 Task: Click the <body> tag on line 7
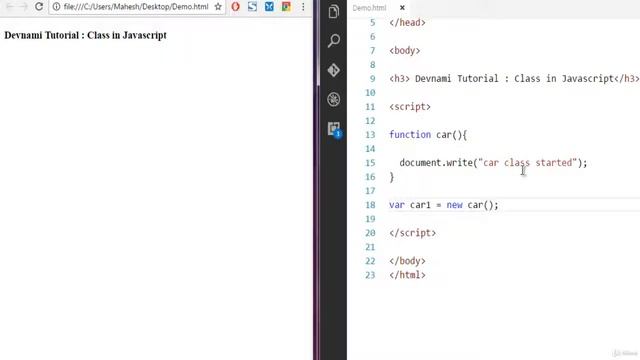coord(404,51)
